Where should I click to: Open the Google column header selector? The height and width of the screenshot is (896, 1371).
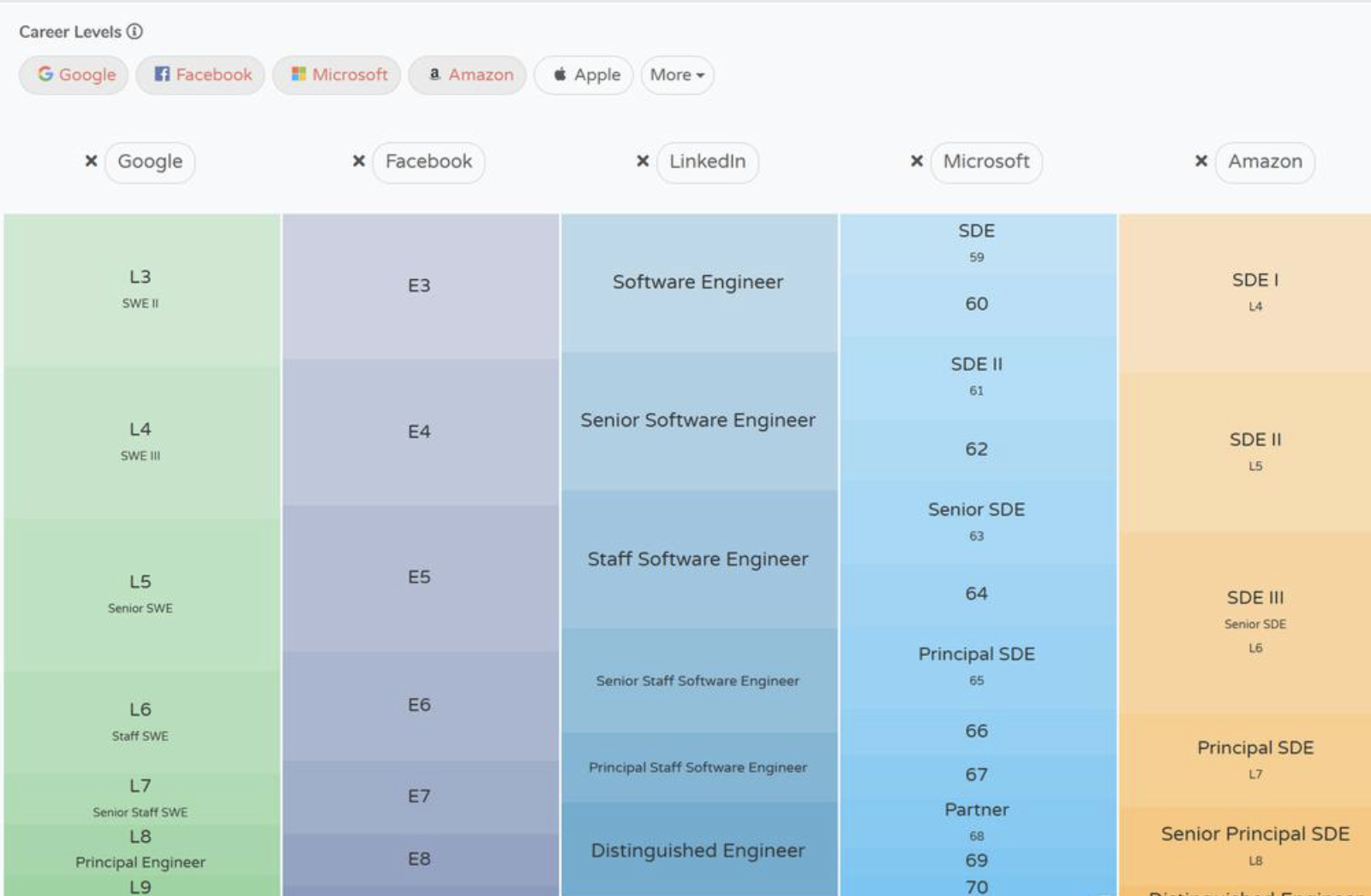click(150, 162)
